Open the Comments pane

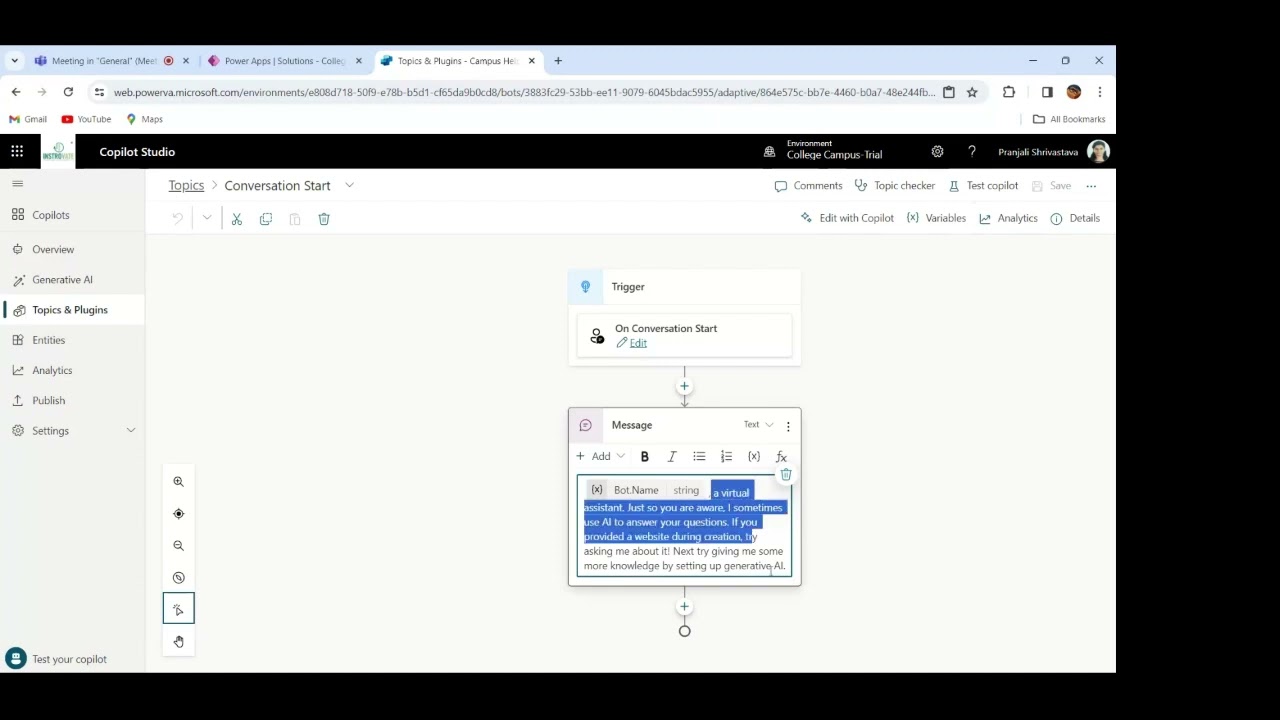tap(808, 186)
